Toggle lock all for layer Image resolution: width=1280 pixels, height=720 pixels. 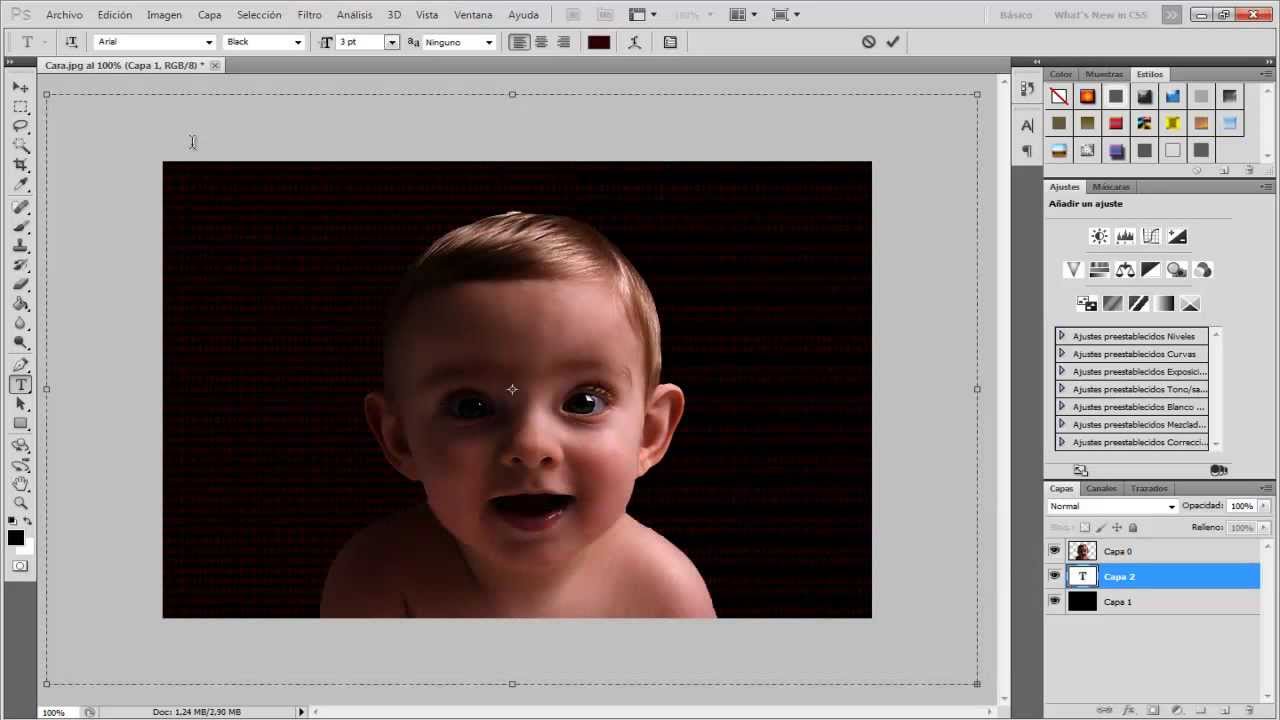1133,527
